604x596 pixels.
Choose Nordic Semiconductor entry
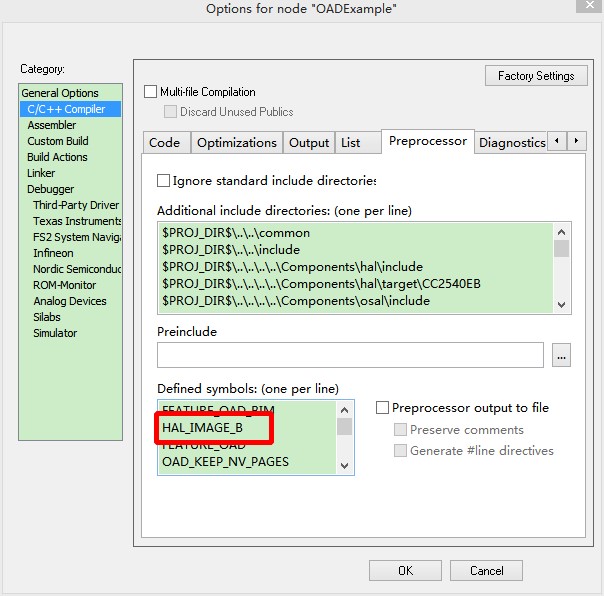click(77, 269)
